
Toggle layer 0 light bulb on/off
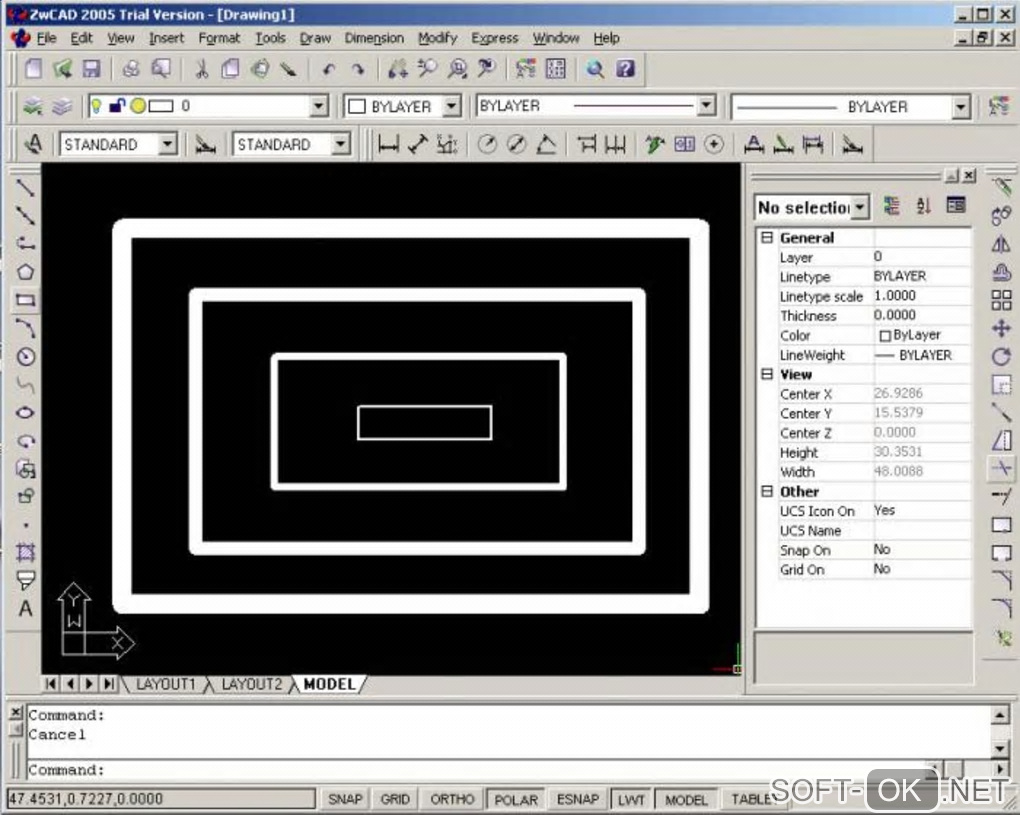96,105
